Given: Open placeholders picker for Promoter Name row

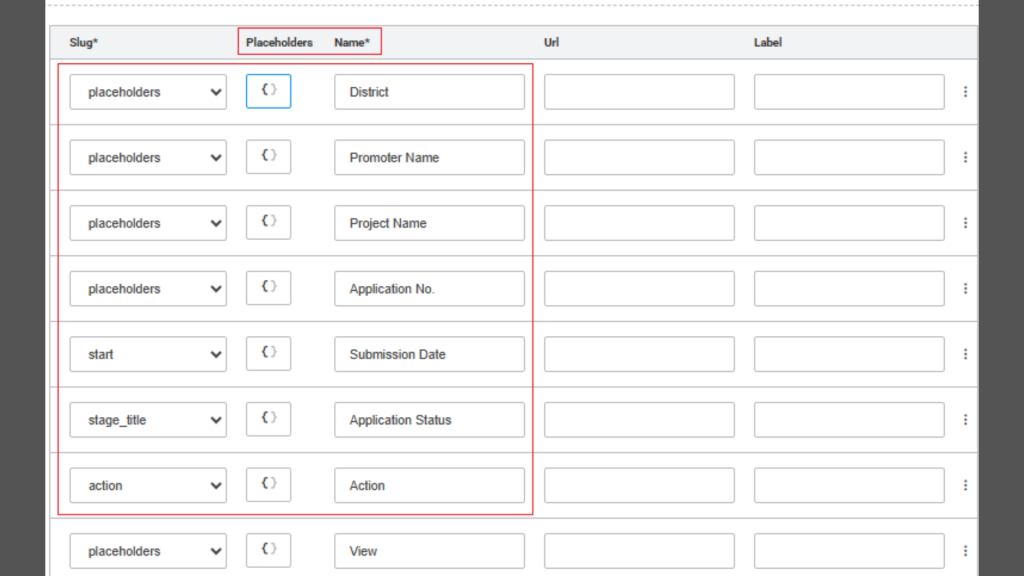Looking at the screenshot, I should point(268,157).
